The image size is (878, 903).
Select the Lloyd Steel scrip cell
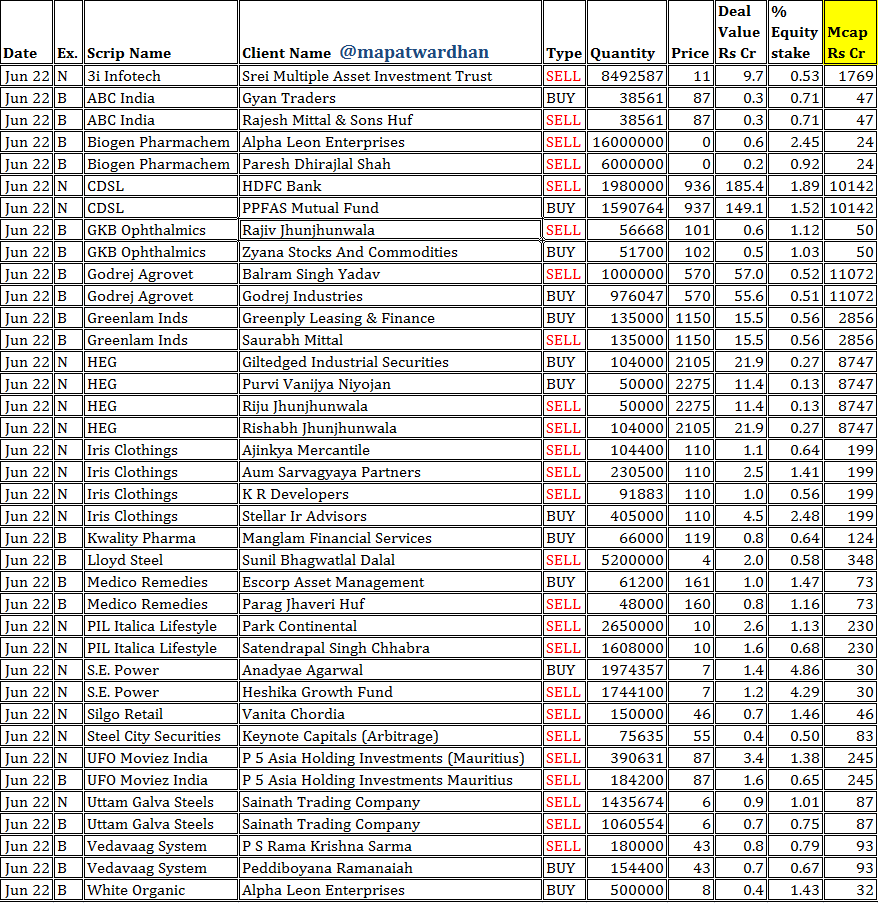[x=161, y=560]
